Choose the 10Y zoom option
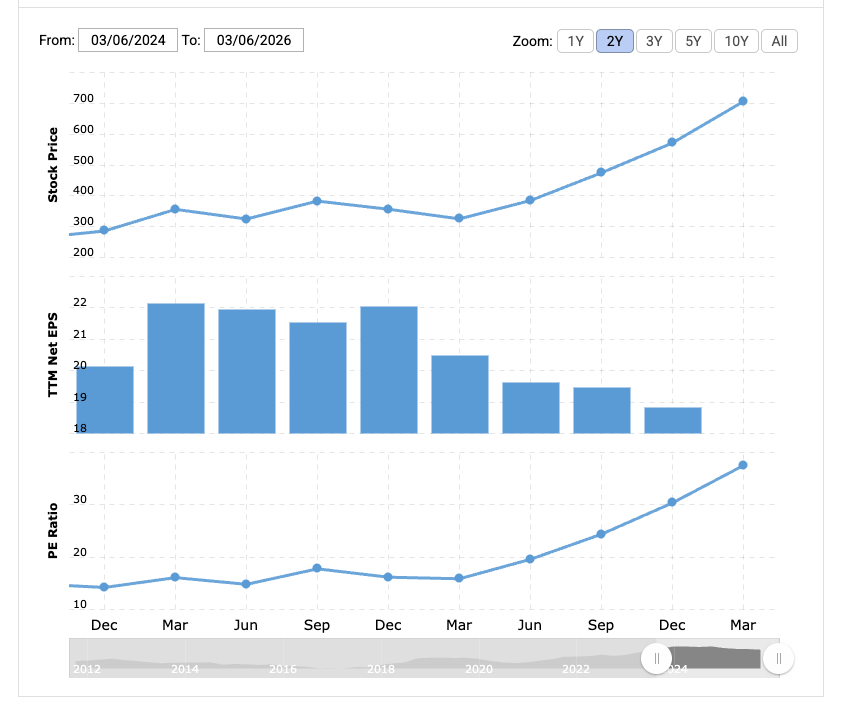The width and height of the screenshot is (851, 704). coord(736,41)
